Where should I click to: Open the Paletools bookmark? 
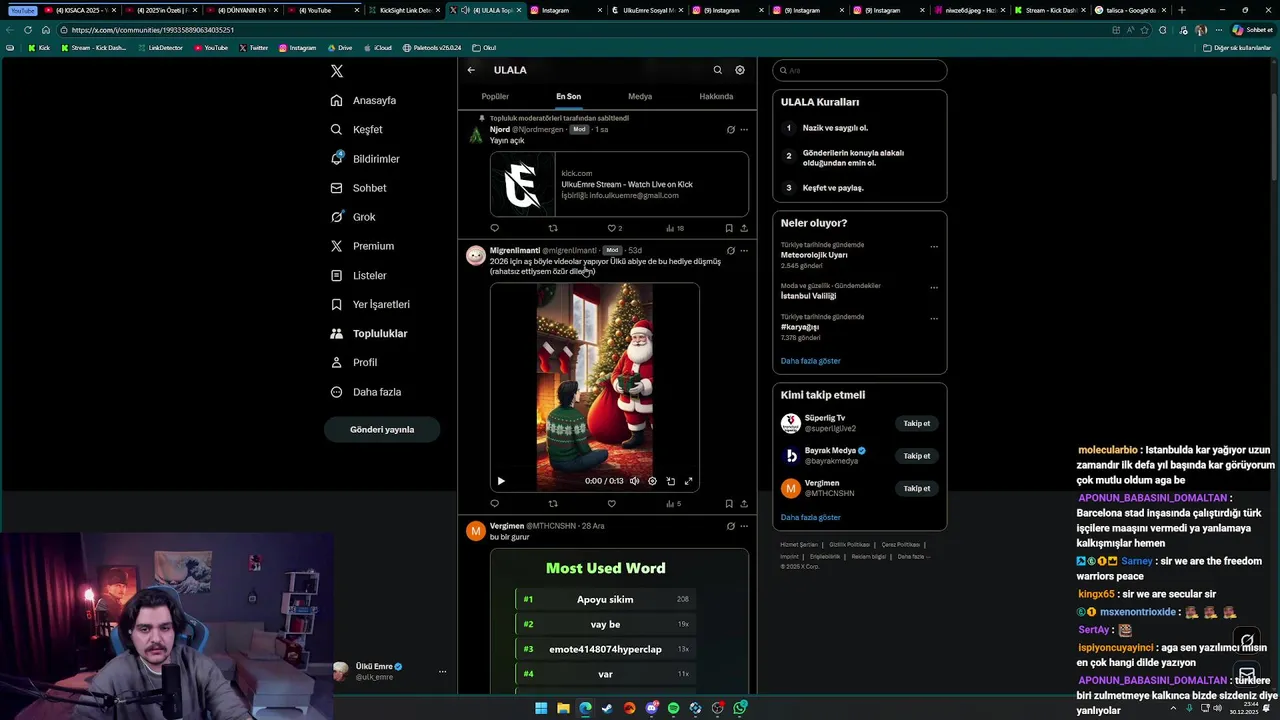(431, 48)
